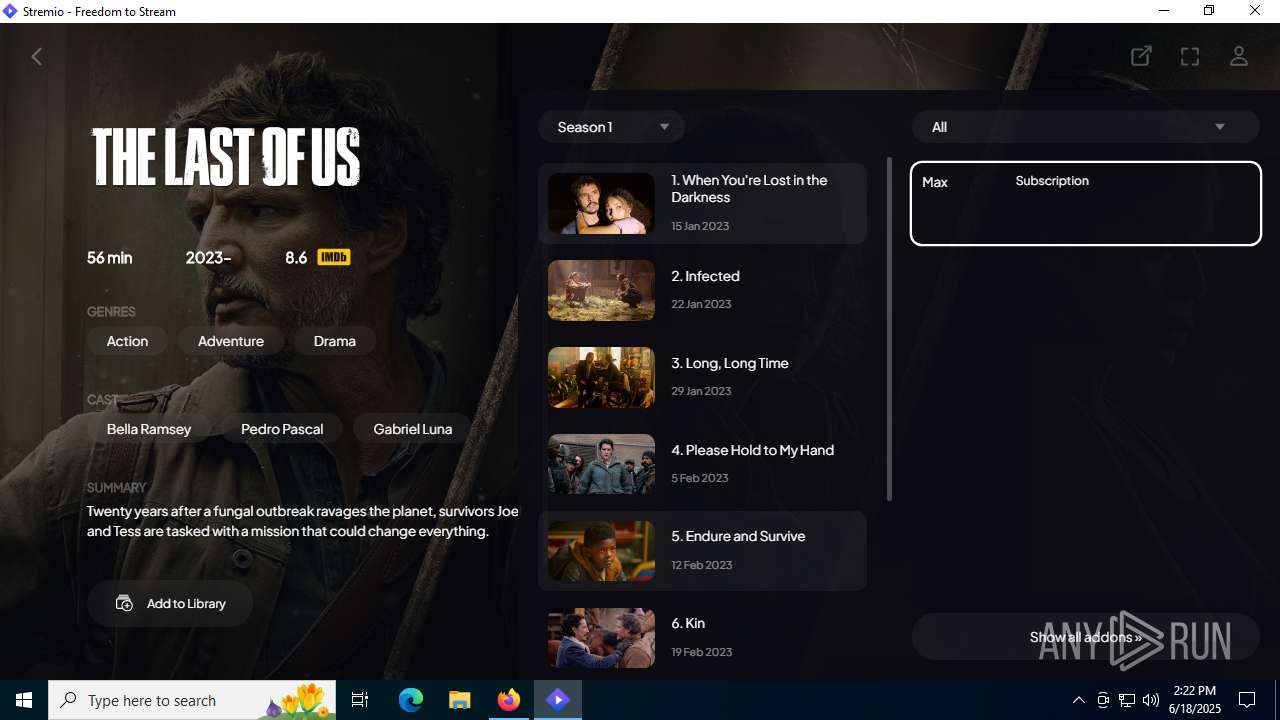Click the 2023– release year text
The width and height of the screenshot is (1280, 720).
[x=208, y=258]
